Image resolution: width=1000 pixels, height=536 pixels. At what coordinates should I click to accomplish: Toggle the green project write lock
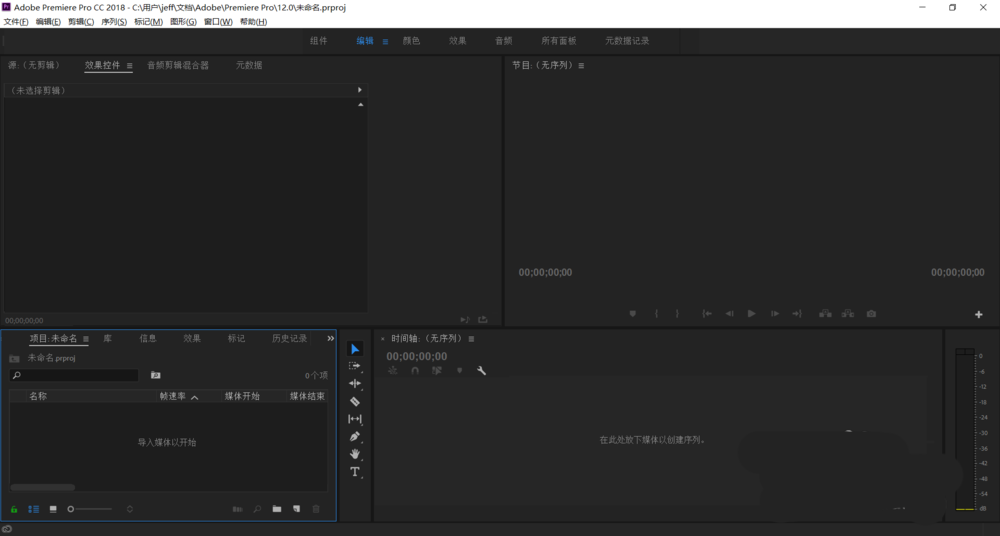(13, 509)
